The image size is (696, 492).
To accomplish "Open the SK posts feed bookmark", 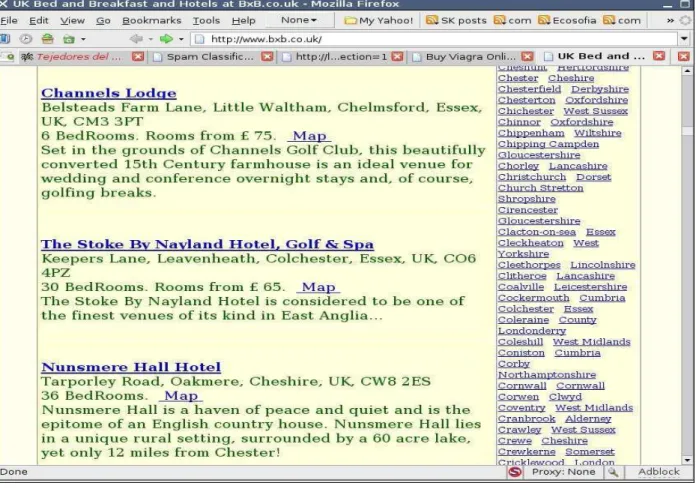I will pos(456,20).
